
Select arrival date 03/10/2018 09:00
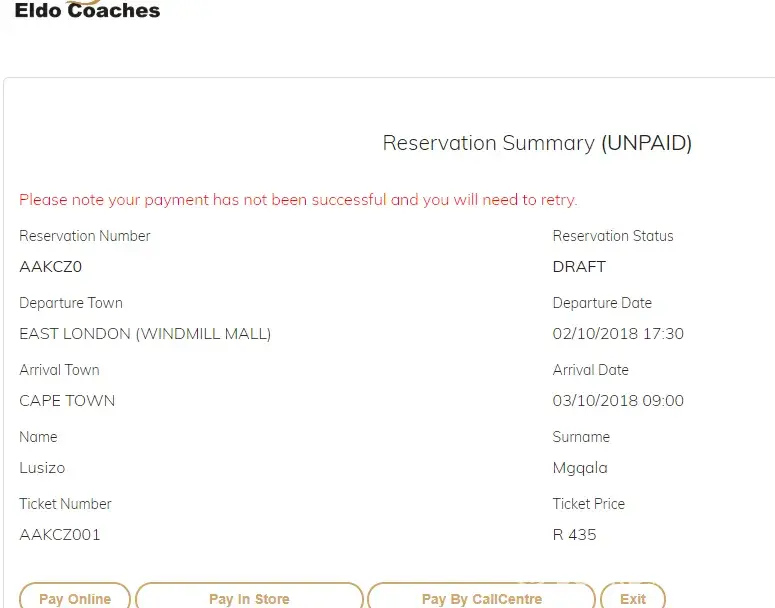tap(618, 401)
